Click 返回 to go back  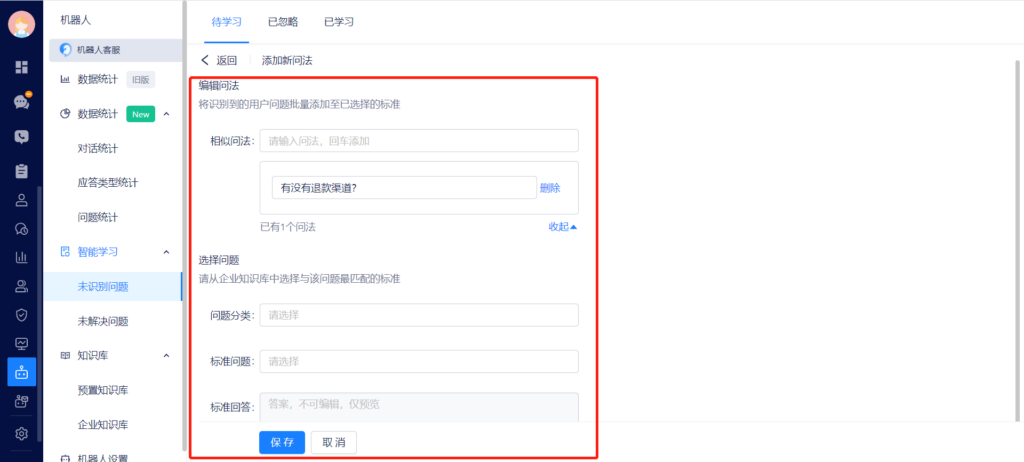[227, 61]
